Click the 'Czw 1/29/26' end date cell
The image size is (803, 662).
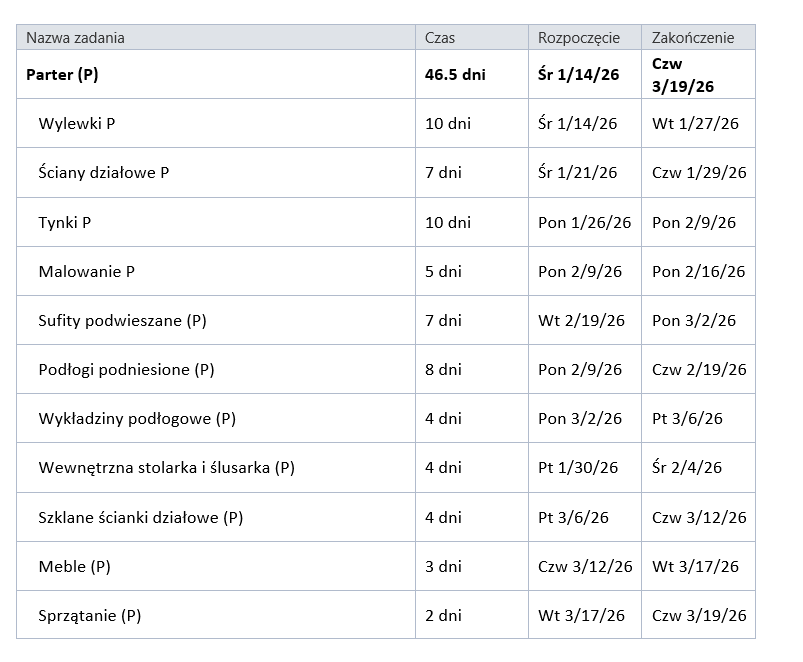tap(699, 173)
